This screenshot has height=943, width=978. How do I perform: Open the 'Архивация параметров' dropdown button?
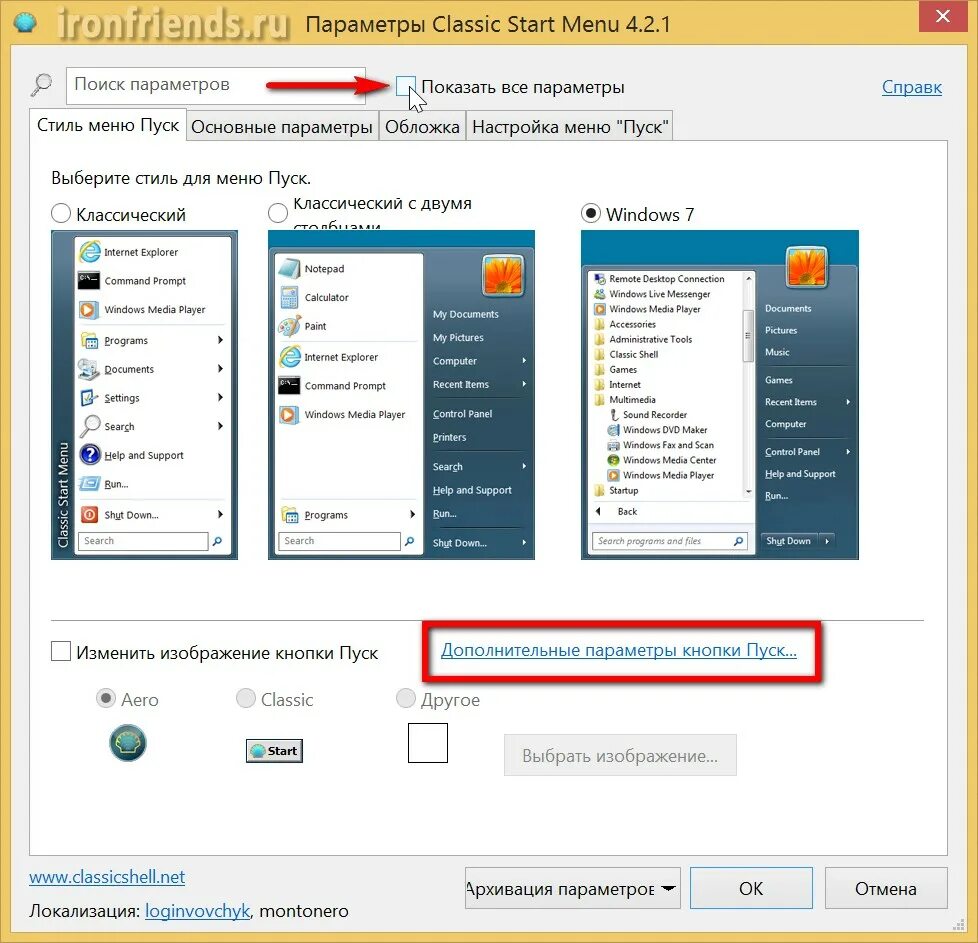click(x=573, y=888)
